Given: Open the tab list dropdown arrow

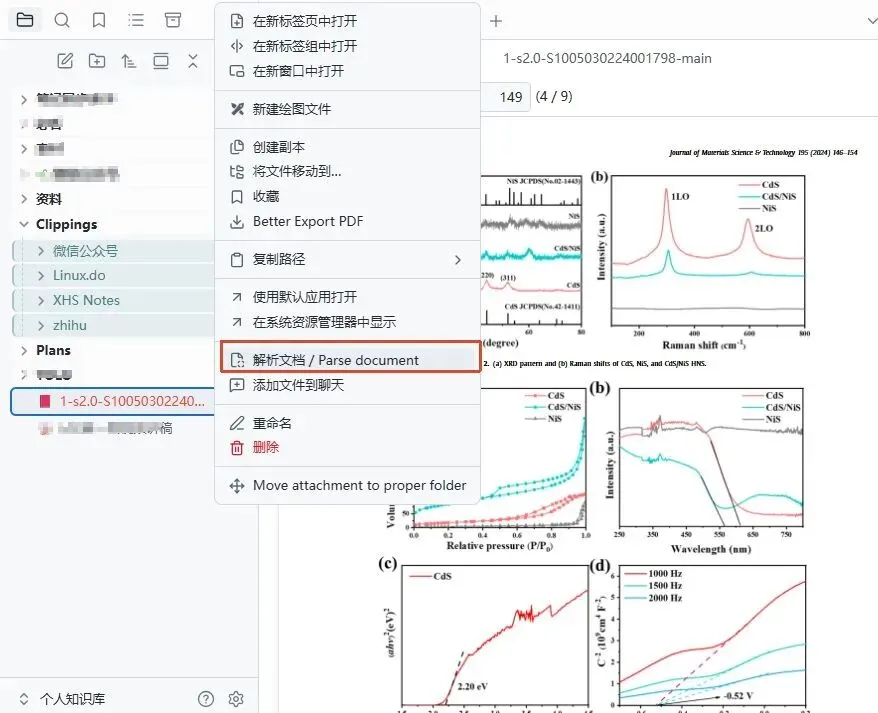Looking at the screenshot, I should [871, 21].
